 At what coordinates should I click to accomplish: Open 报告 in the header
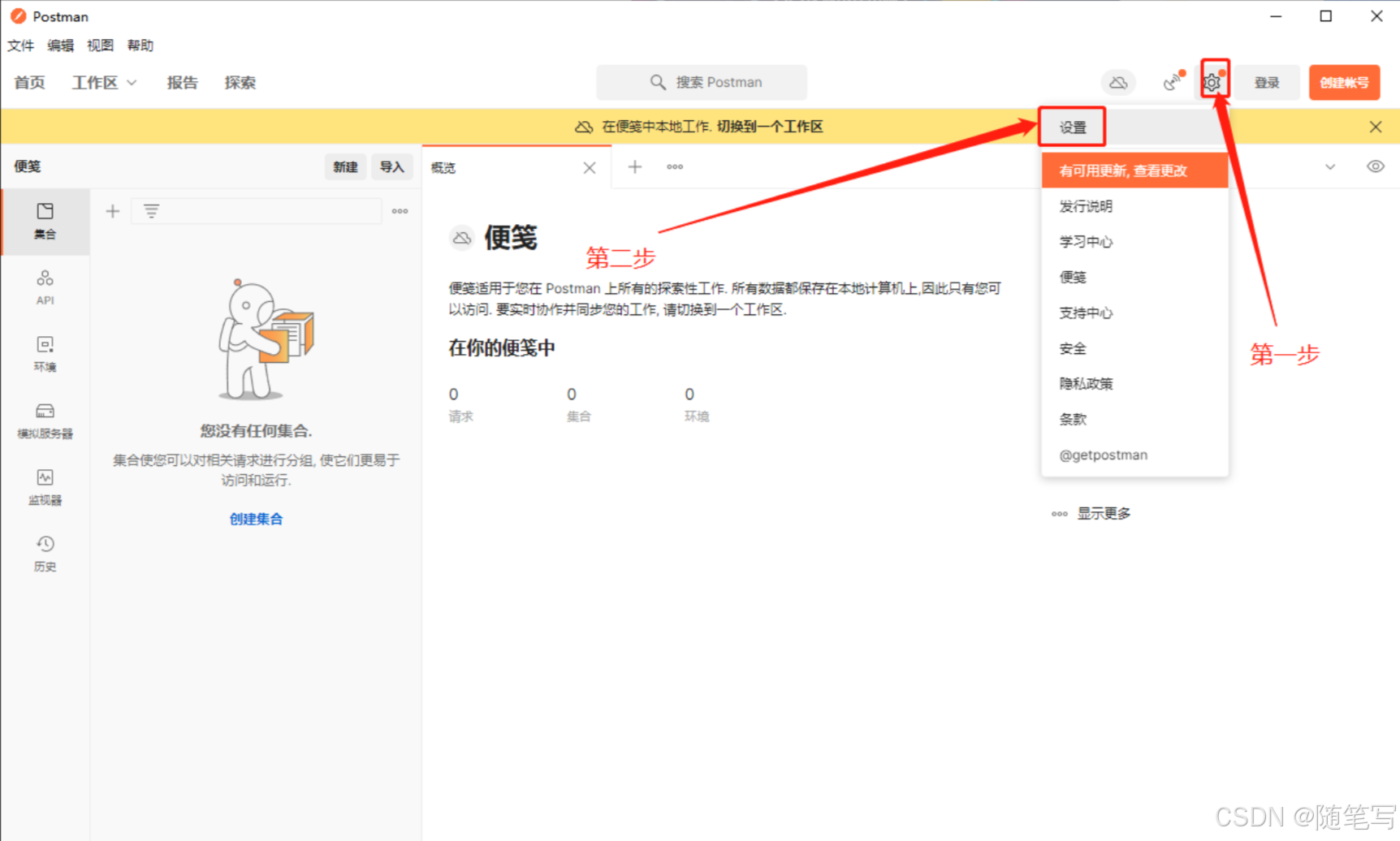[x=182, y=82]
